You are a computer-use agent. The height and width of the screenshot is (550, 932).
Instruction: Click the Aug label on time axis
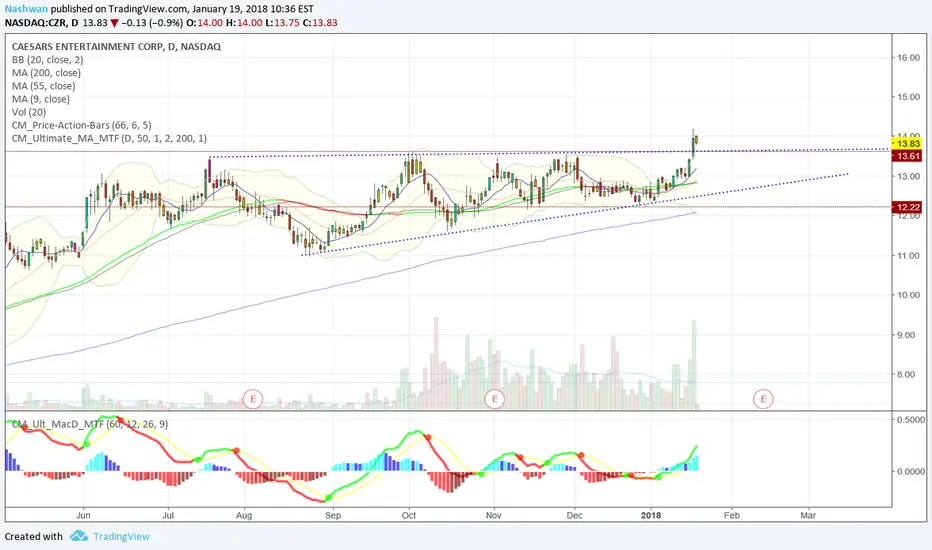coord(244,515)
